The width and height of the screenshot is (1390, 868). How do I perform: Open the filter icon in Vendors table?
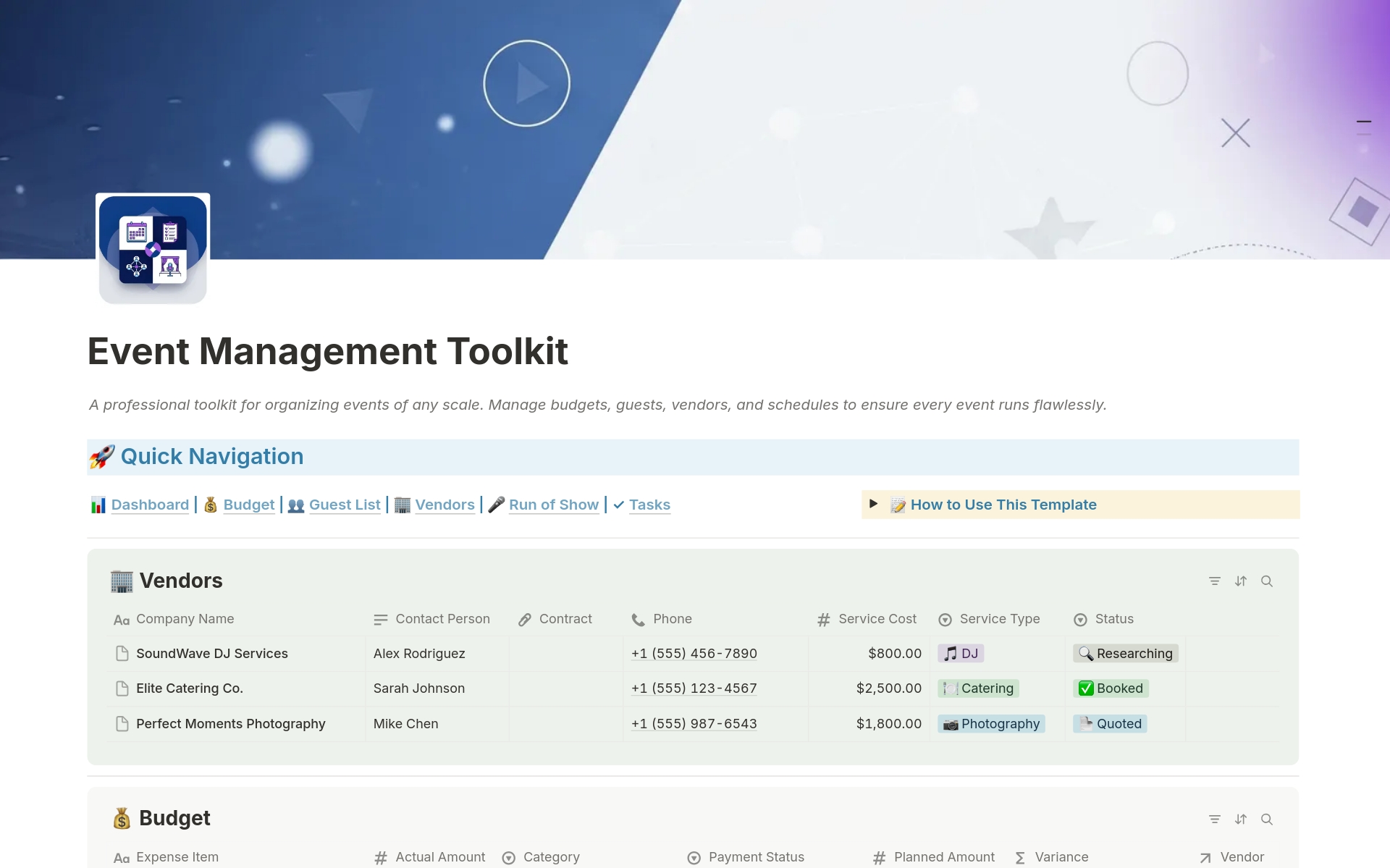tap(1215, 581)
